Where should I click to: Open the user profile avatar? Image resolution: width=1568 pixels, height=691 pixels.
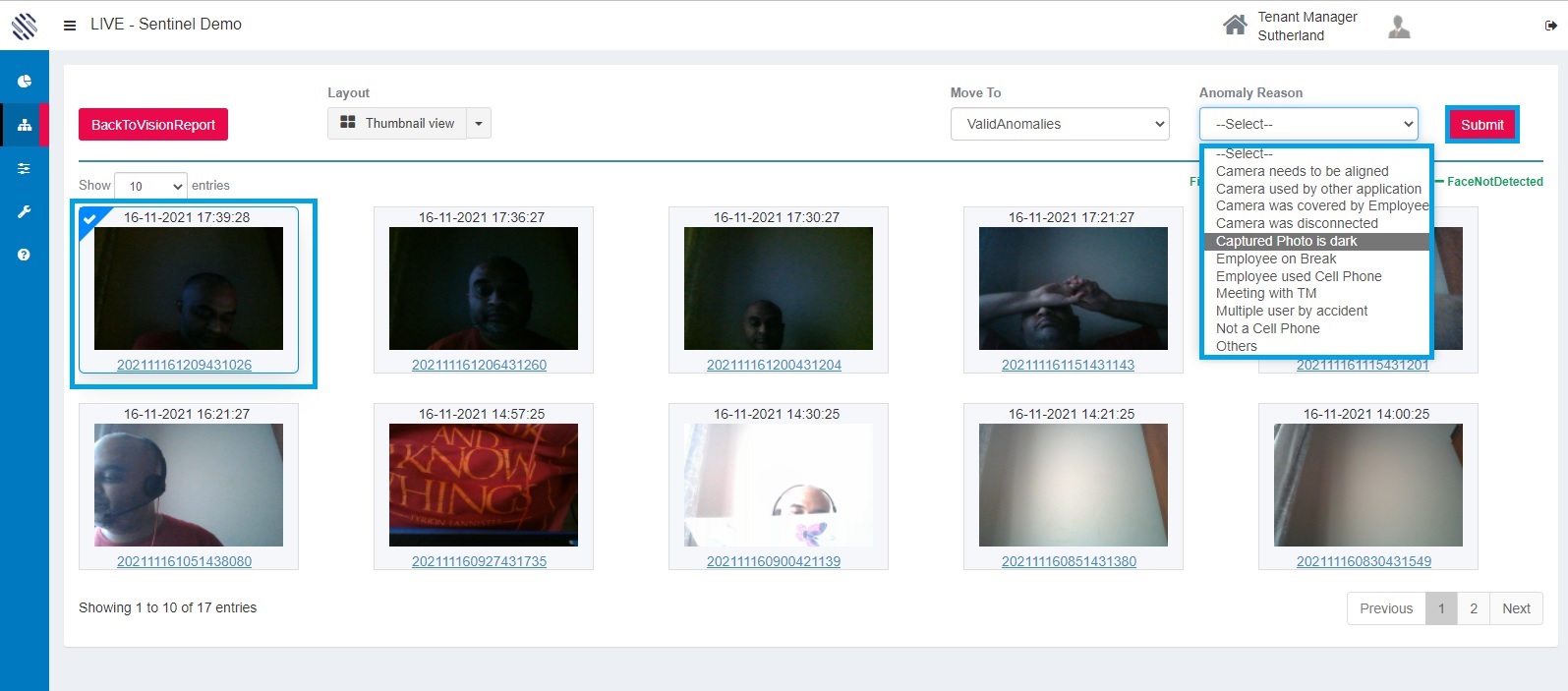click(x=1399, y=27)
